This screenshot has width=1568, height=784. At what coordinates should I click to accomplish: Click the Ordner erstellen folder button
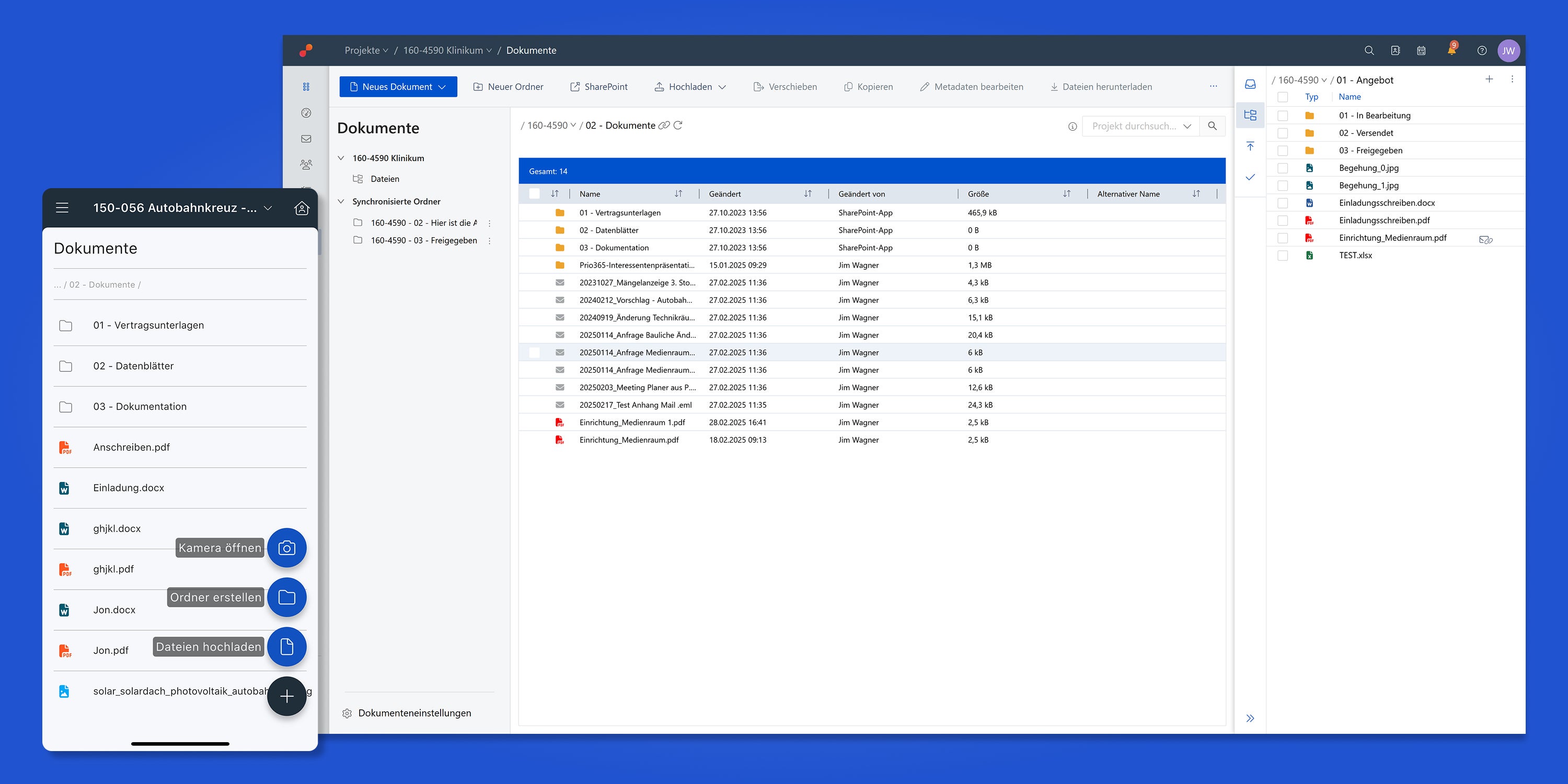tap(287, 597)
